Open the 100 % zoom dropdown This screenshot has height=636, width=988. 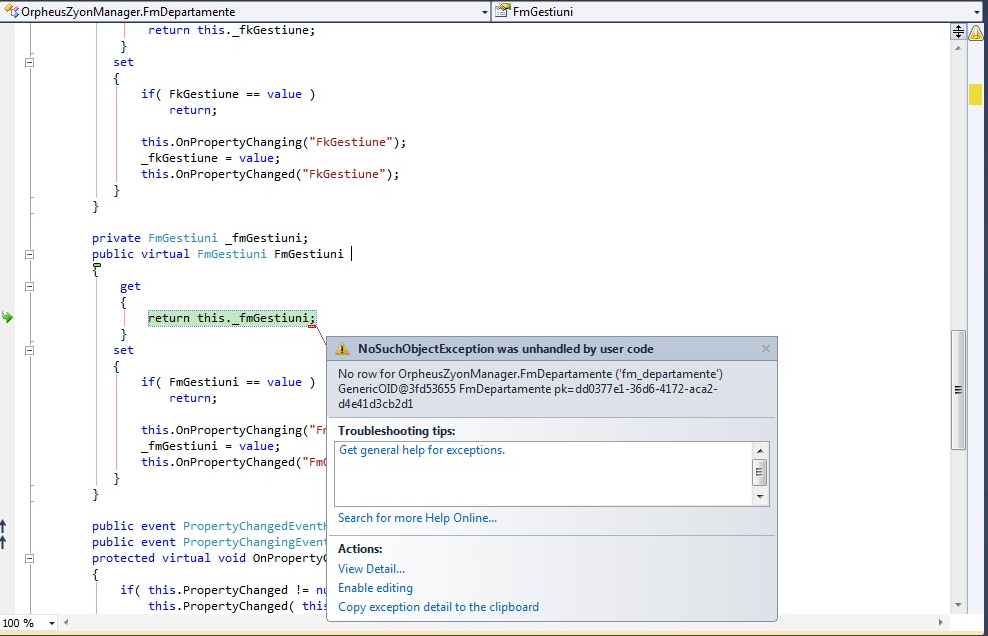point(49,623)
